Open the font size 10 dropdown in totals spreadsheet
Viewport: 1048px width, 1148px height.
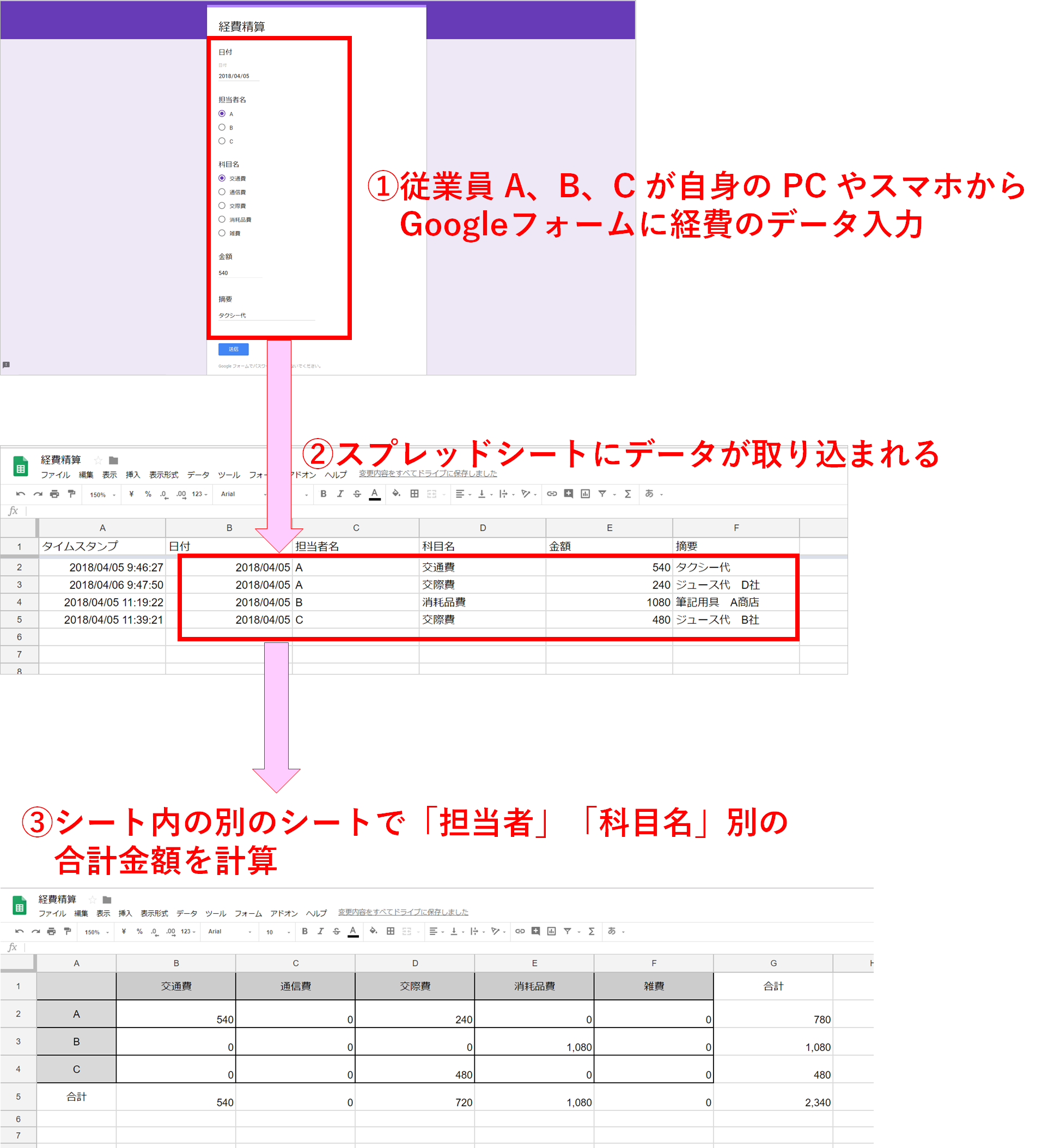[x=278, y=932]
